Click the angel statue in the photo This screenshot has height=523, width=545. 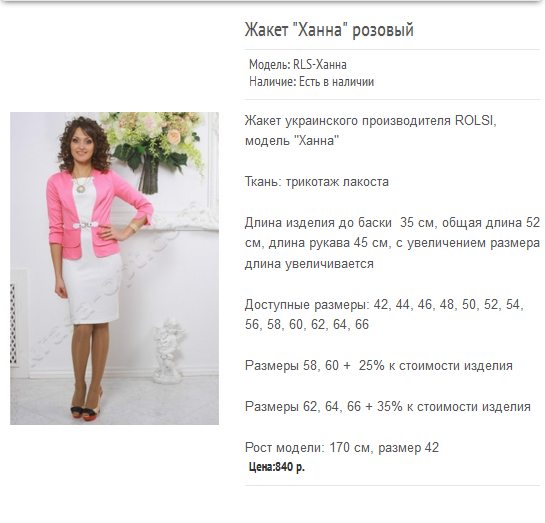click(x=169, y=350)
